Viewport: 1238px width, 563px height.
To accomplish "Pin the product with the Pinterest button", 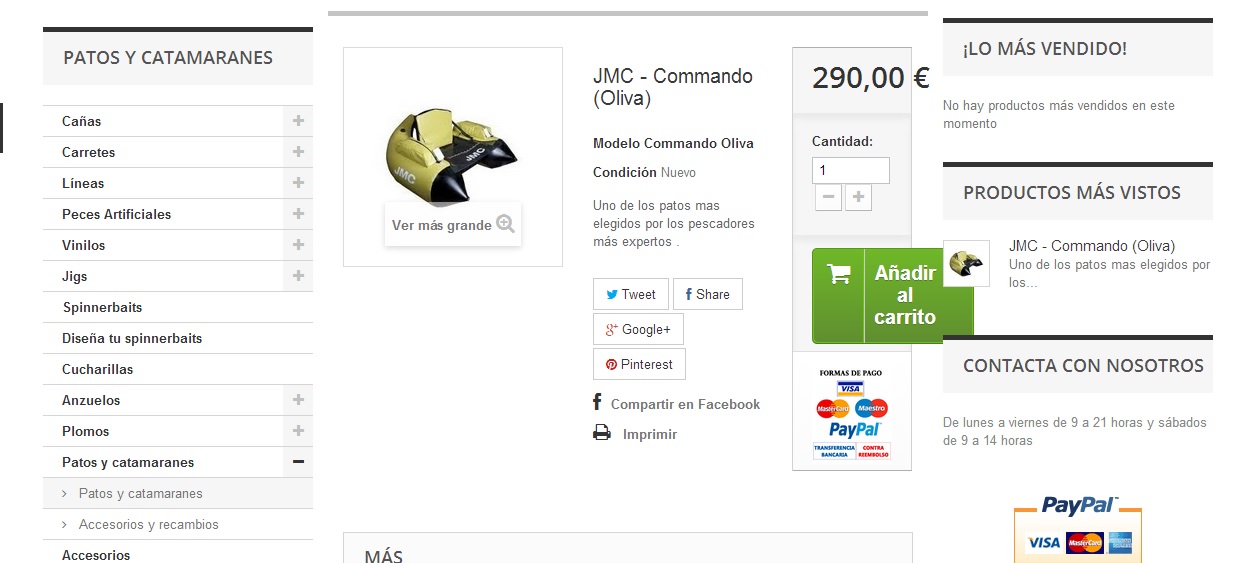I will point(639,364).
